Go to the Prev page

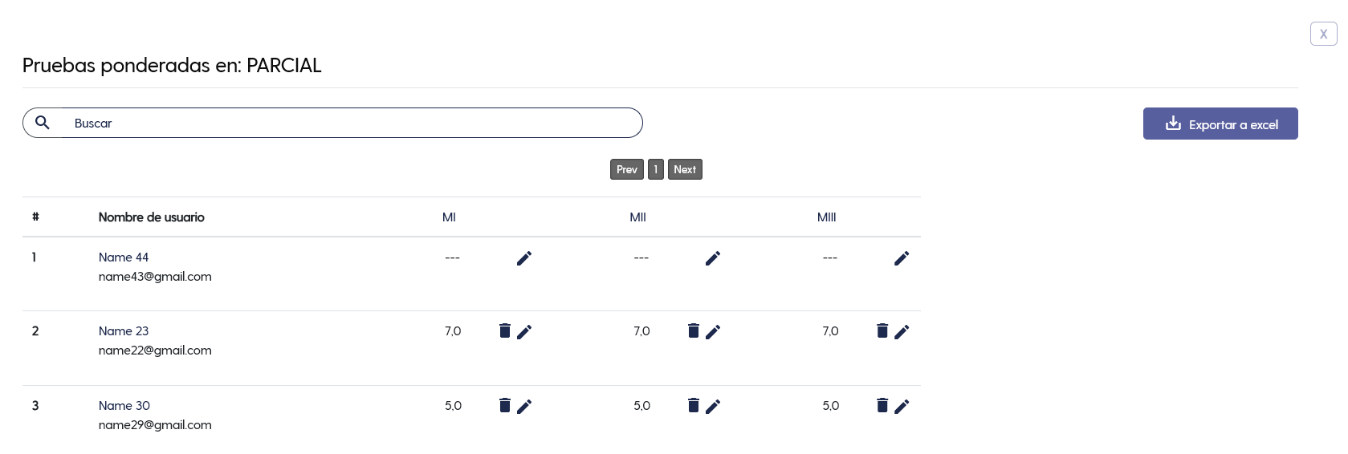click(627, 169)
